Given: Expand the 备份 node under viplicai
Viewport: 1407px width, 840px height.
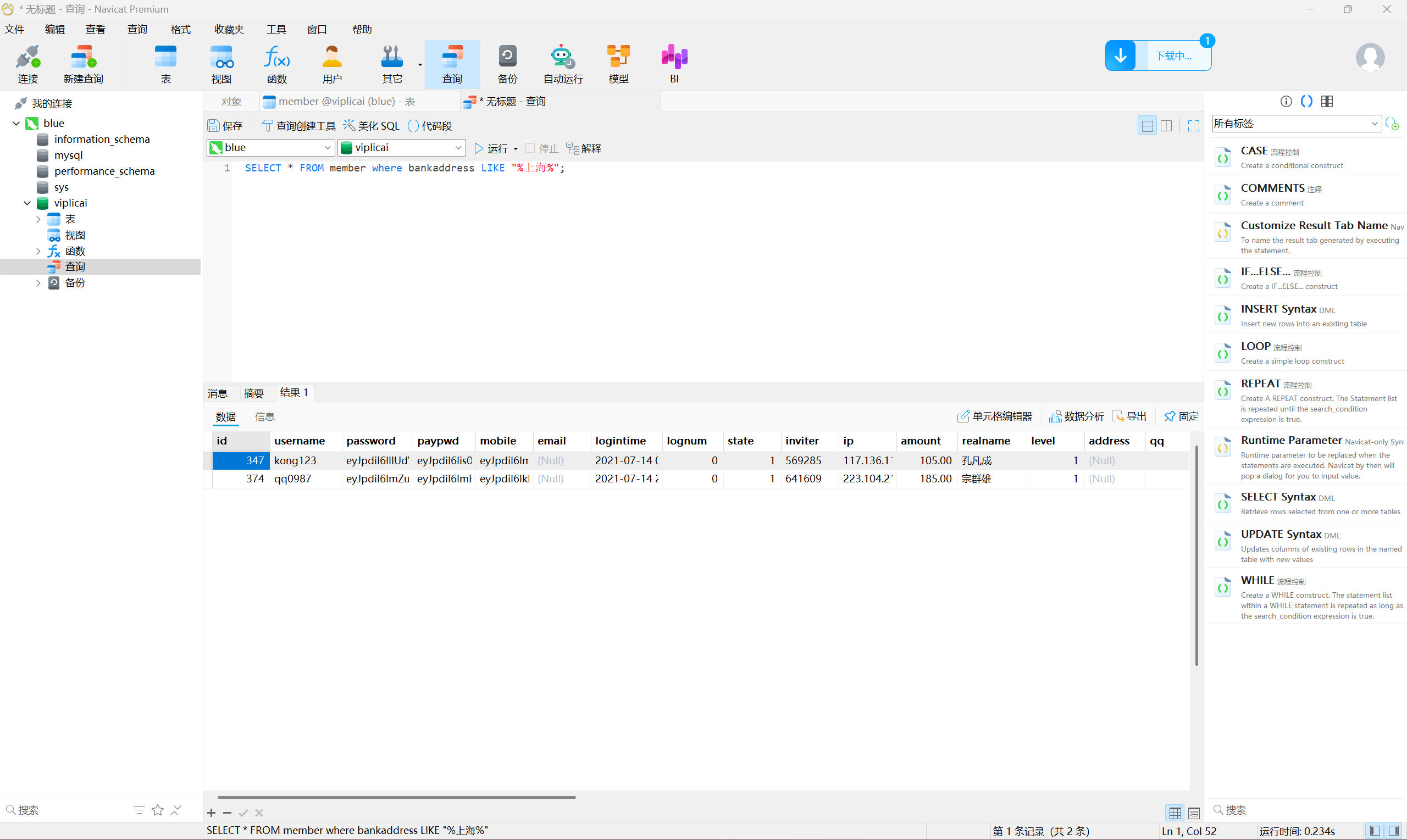Looking at the screenshot, I should 38,282.
